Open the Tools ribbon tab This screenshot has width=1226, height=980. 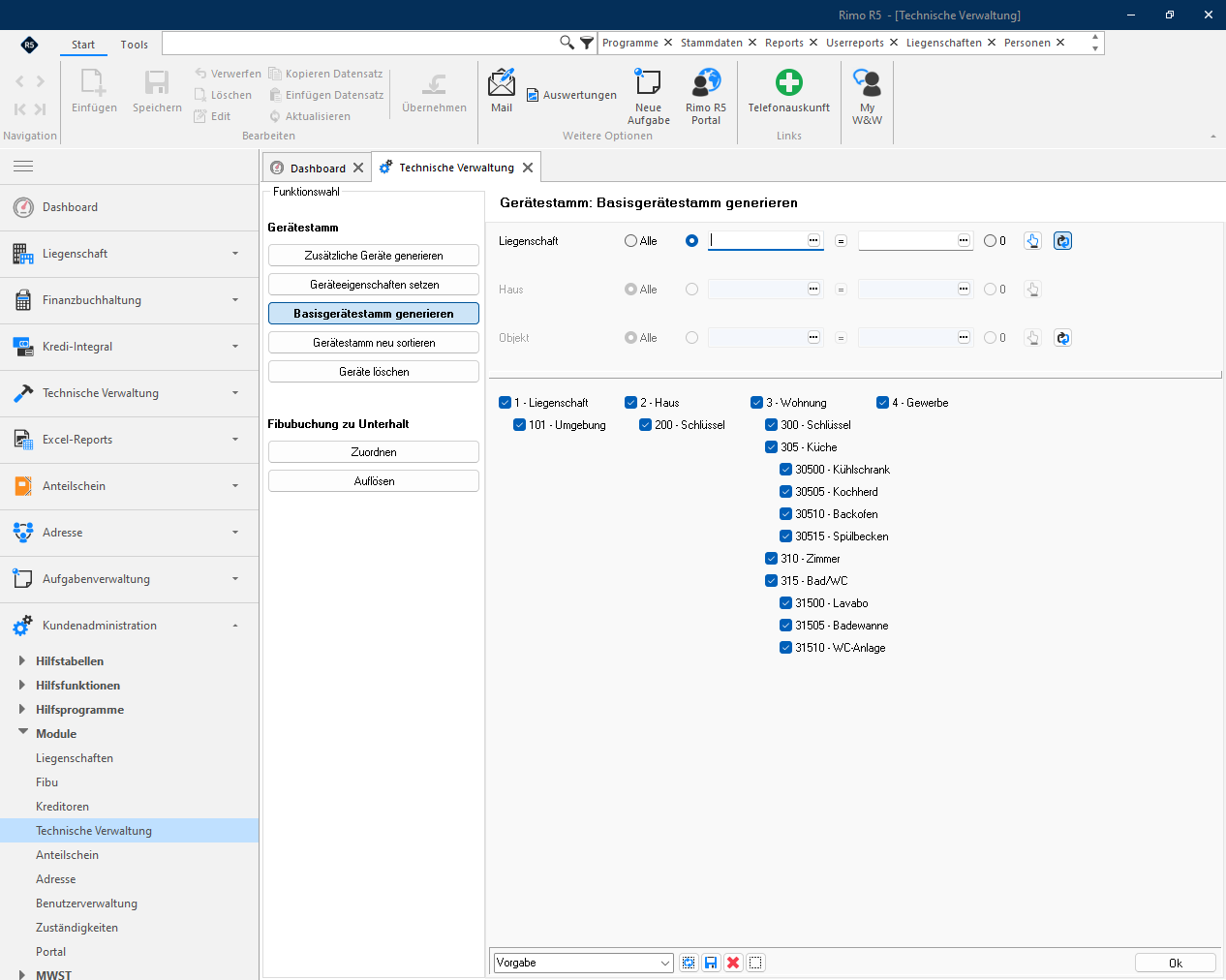[135, 45]
